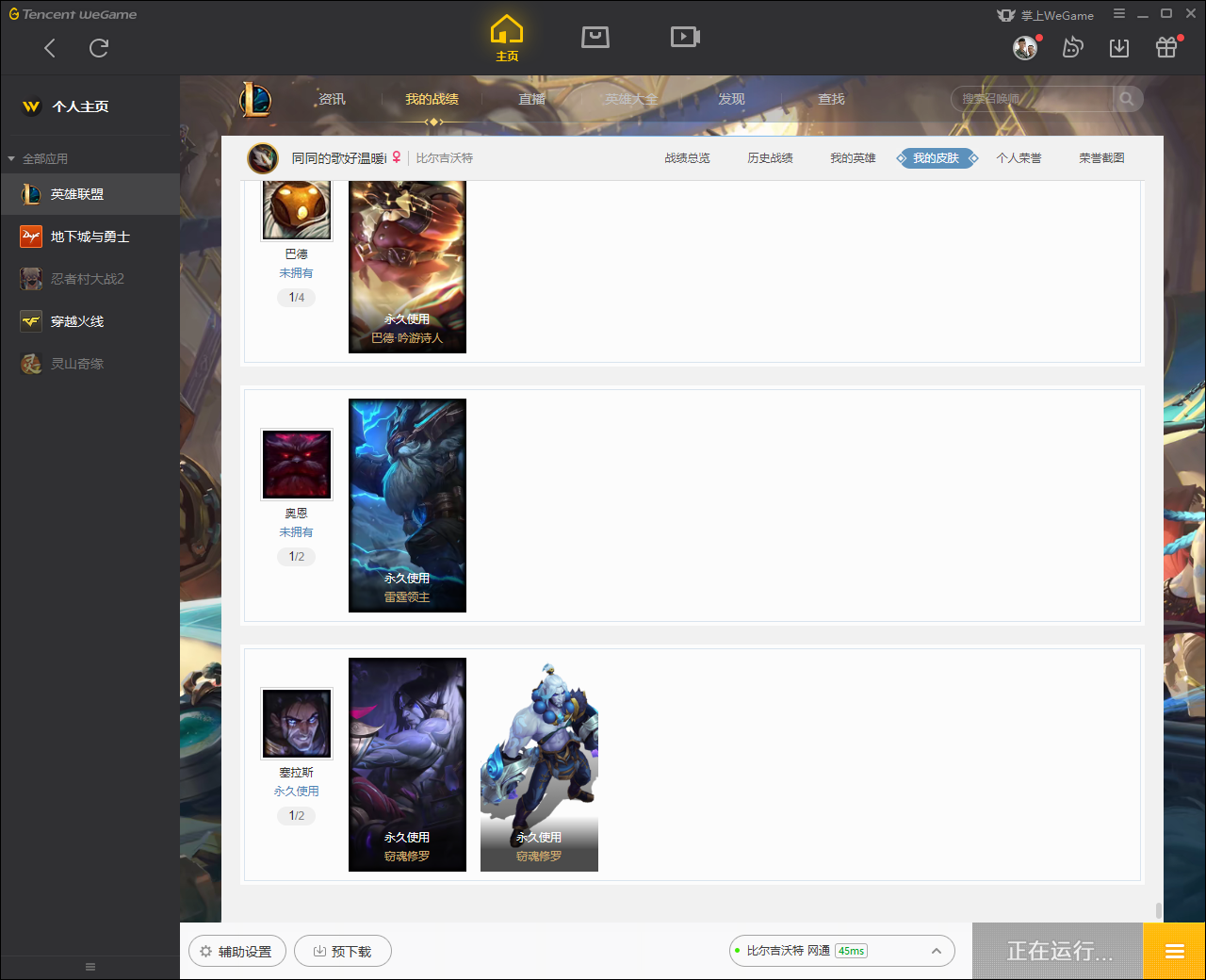Open the store shopping bag icon
The width and height of the screenshot is (1206, 980).
[595, 38]
